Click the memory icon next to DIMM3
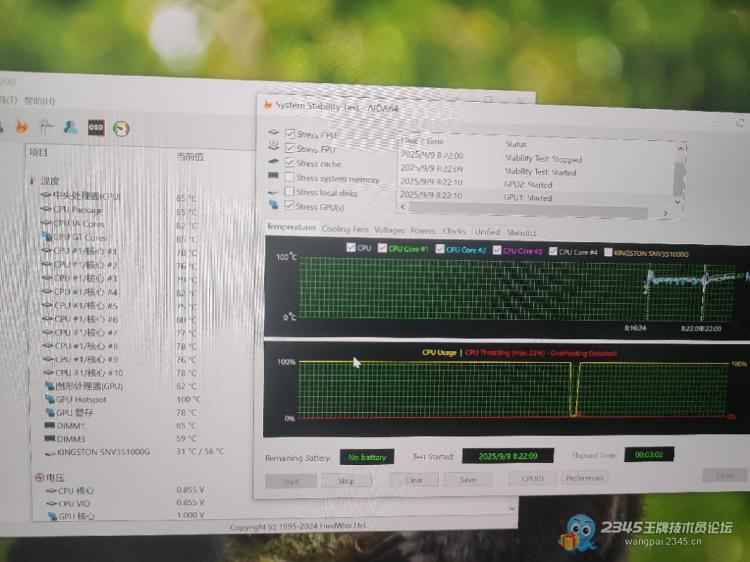Viewport: 750px width, 562px height. (x=50, y=438)
